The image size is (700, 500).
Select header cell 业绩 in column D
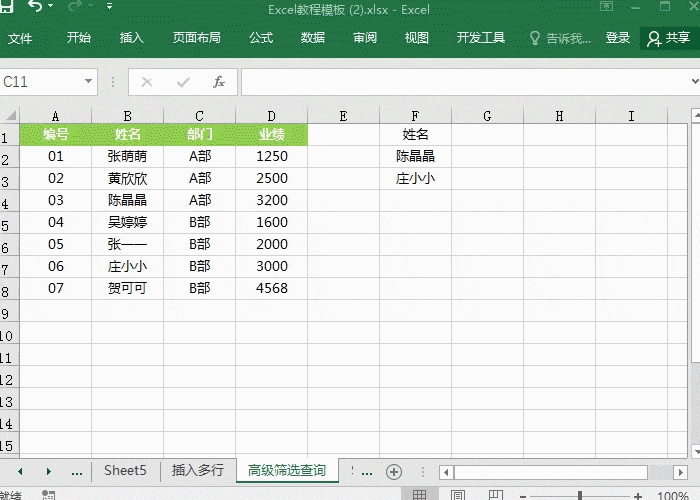coord(271,134)
